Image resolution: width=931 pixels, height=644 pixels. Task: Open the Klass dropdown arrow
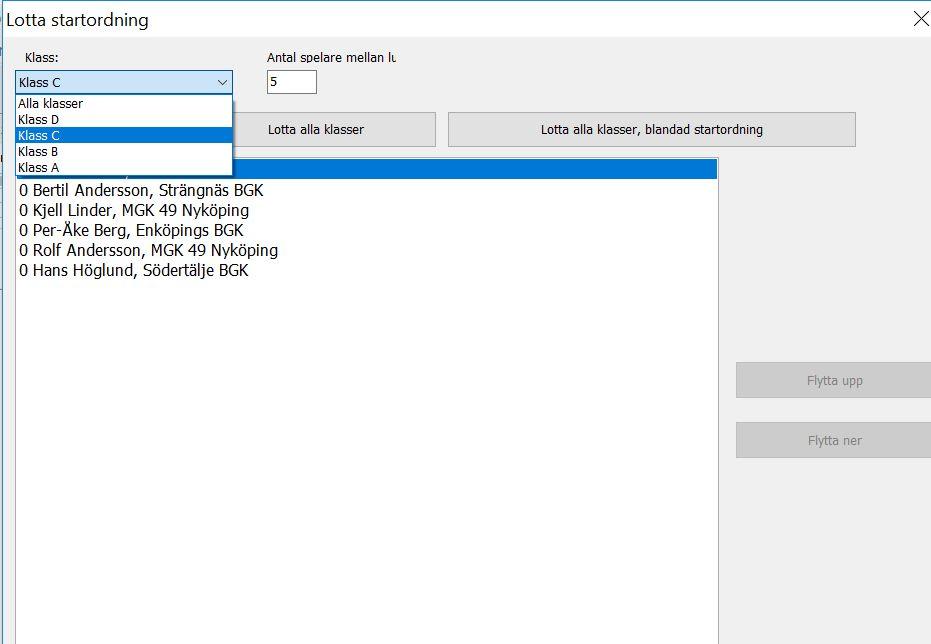[x=222, y=83]
